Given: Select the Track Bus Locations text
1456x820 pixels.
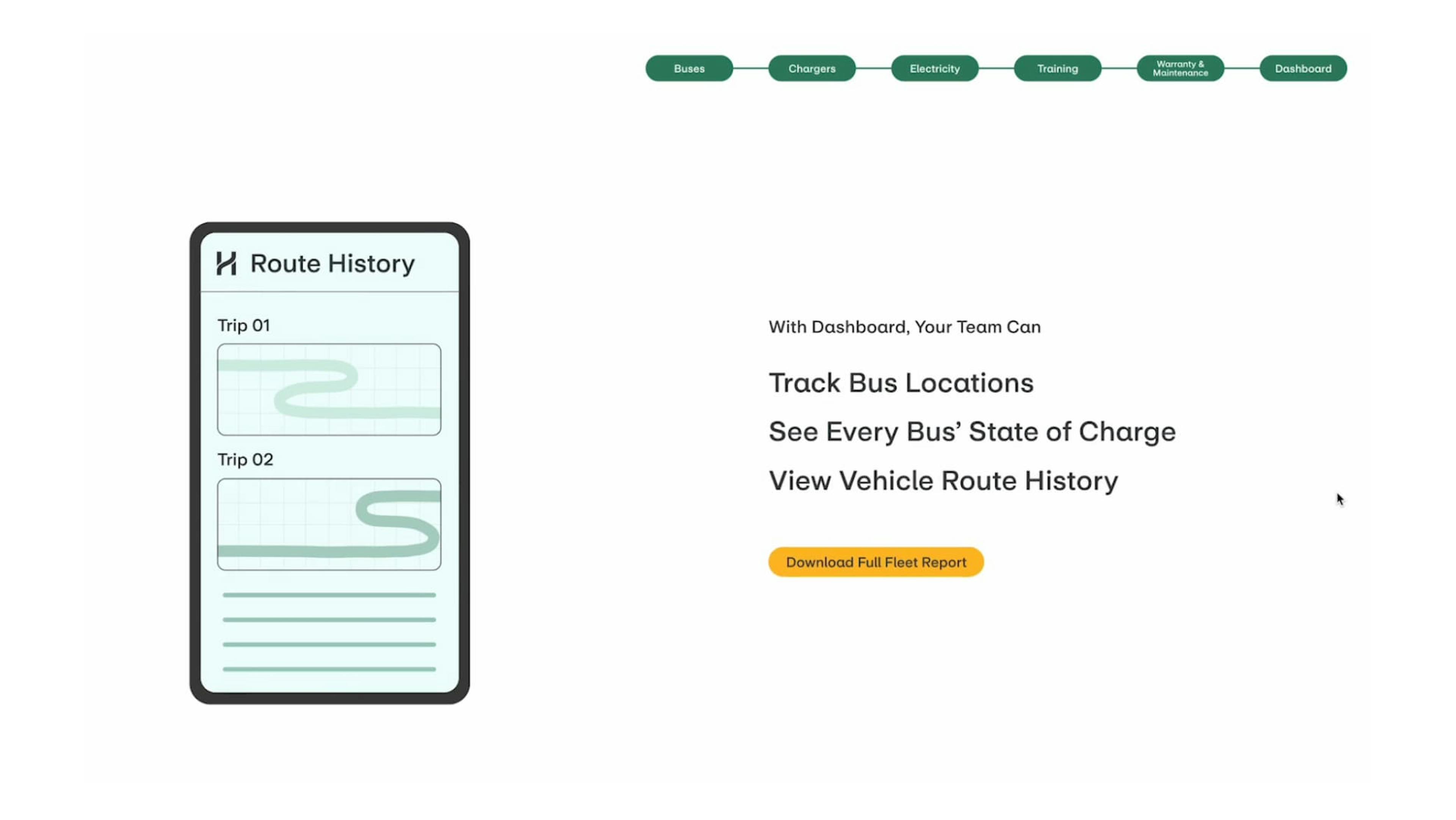Looking at the screenshot, I should 901,383.
